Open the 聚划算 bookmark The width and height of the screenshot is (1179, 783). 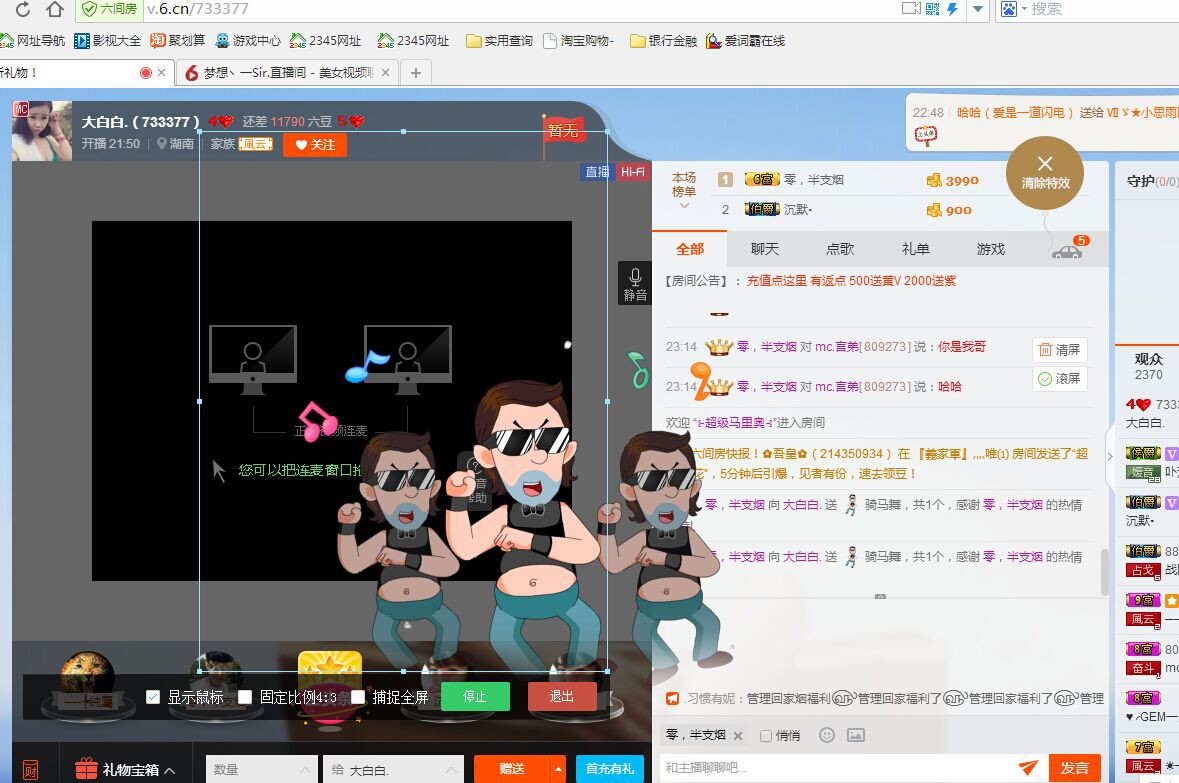[177, 41]
